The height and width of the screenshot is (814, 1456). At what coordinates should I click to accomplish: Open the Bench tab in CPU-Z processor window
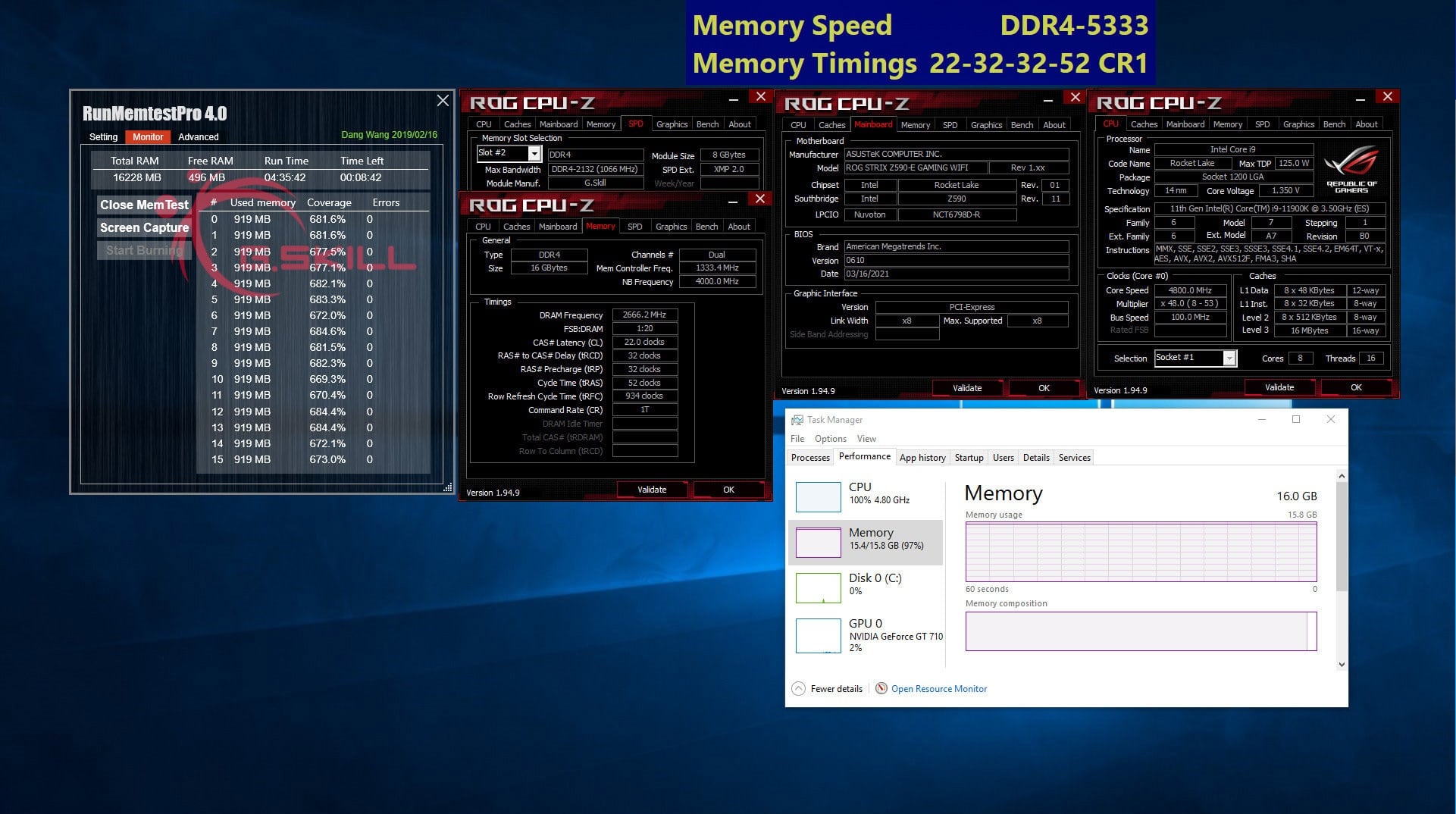[x=1333, y=124]
